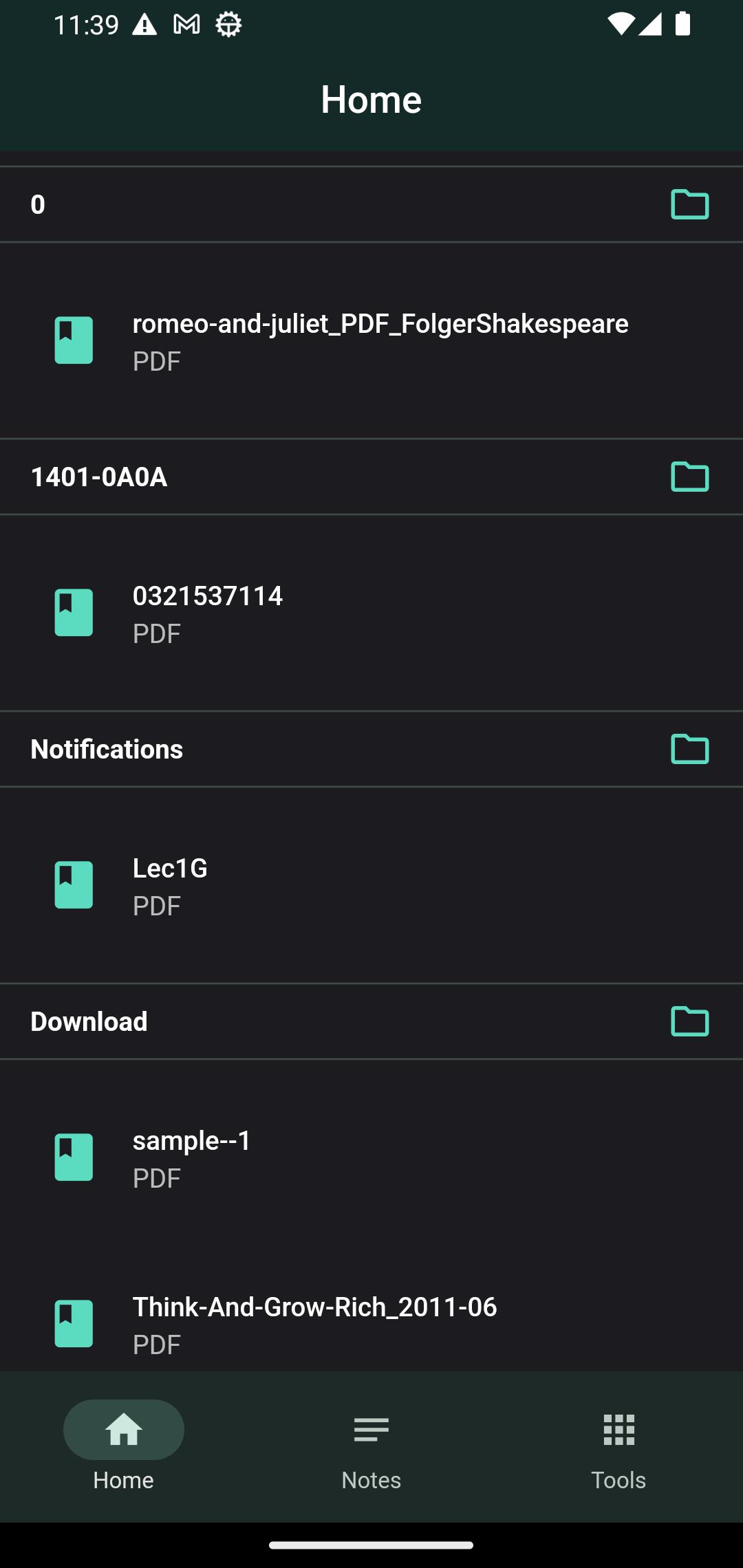
Task: Tap the 0321537114 book icon
Action: pos(74,612)
